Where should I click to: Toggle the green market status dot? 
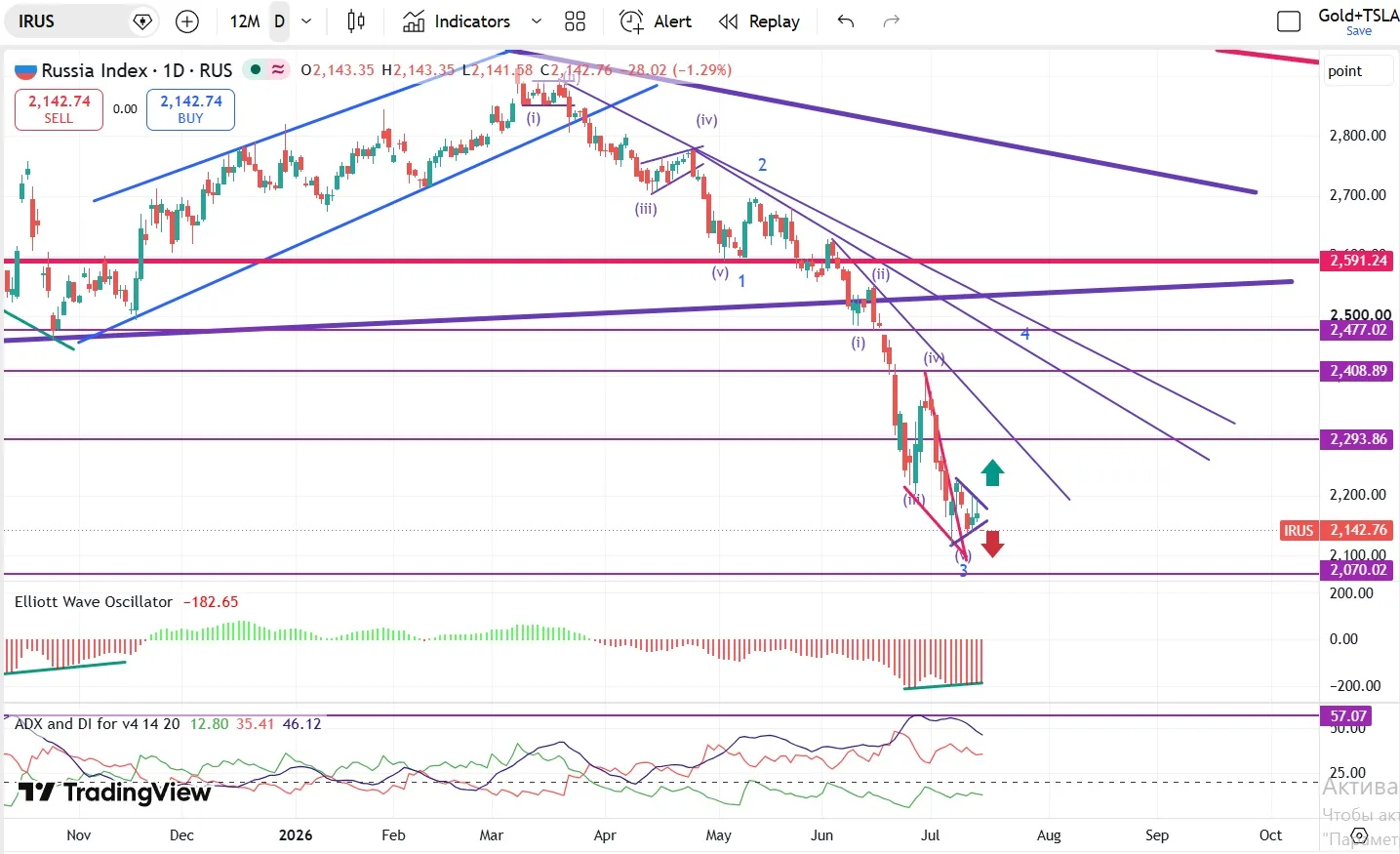[256, 69]
